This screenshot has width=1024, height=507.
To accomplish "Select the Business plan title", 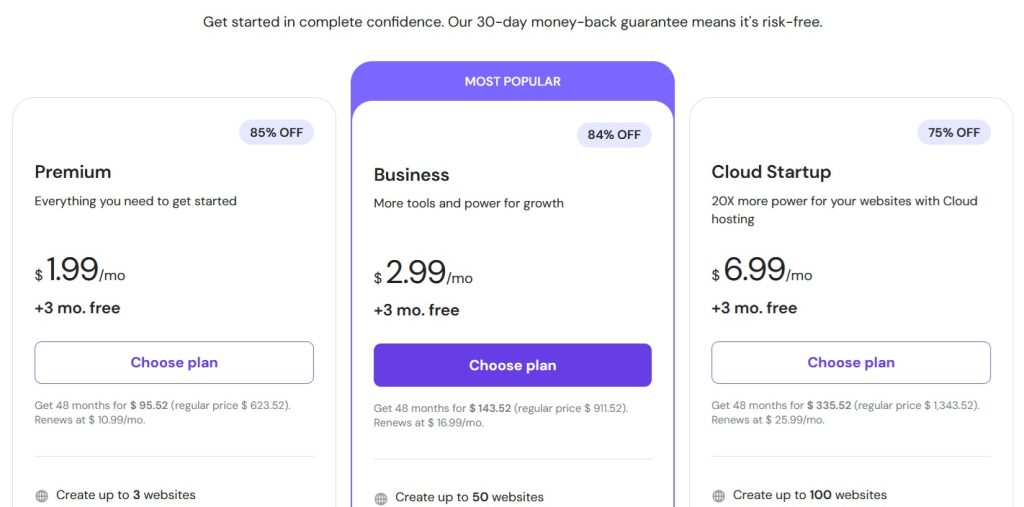I will (412, 175).
